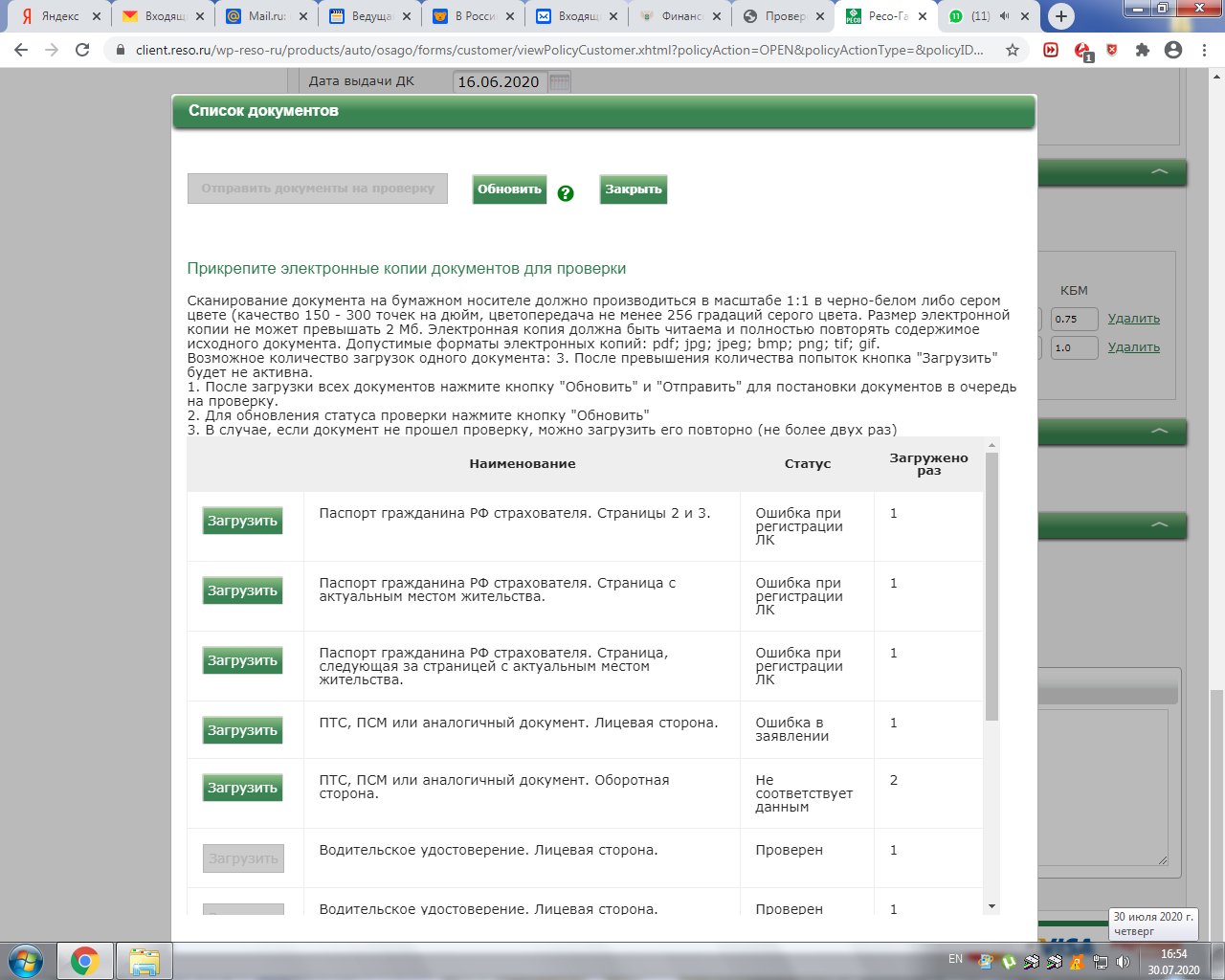Click the address bar URL
1225x980 pixels.
point(560,50)
